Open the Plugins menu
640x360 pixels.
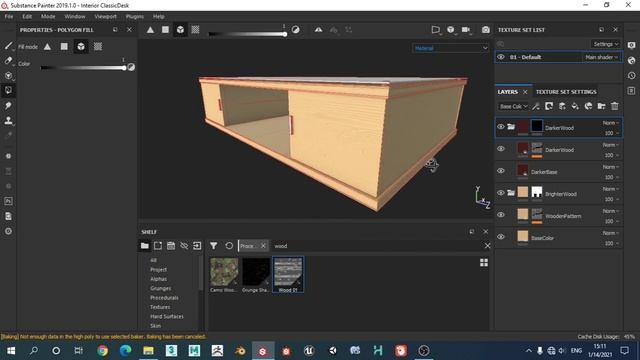pyautogui.click(x=135, y=16)
